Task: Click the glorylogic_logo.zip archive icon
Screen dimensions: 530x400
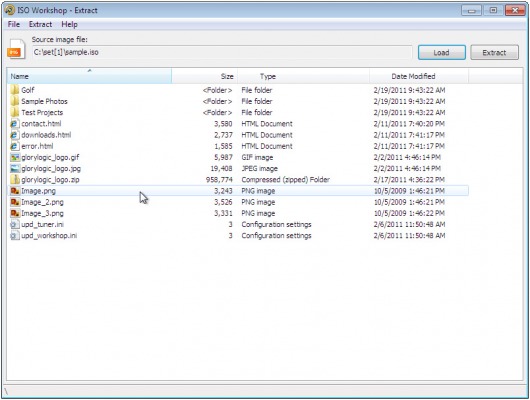Action: click(x=15, y=180)
